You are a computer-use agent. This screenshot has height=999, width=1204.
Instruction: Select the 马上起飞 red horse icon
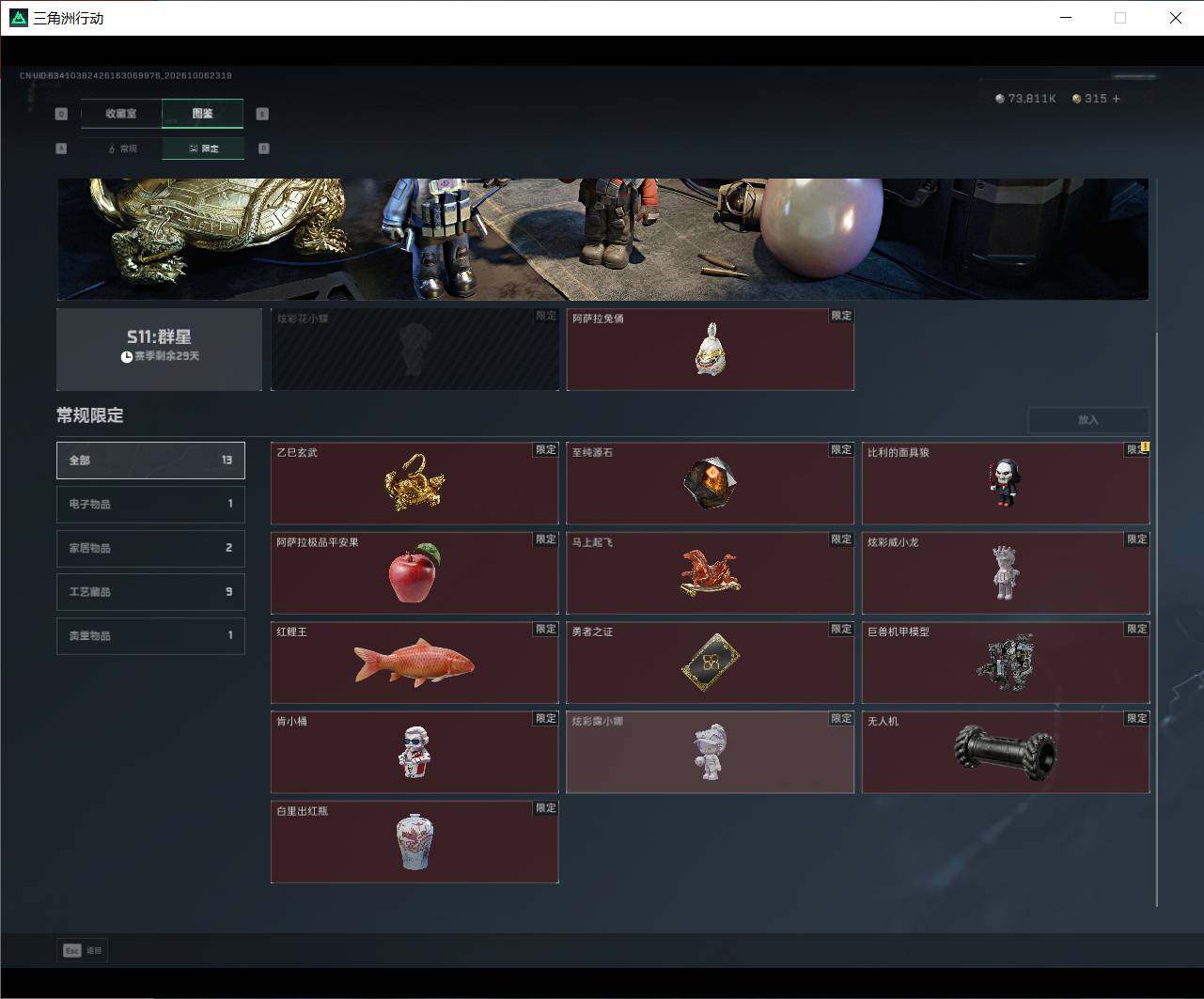click(711, 573)
